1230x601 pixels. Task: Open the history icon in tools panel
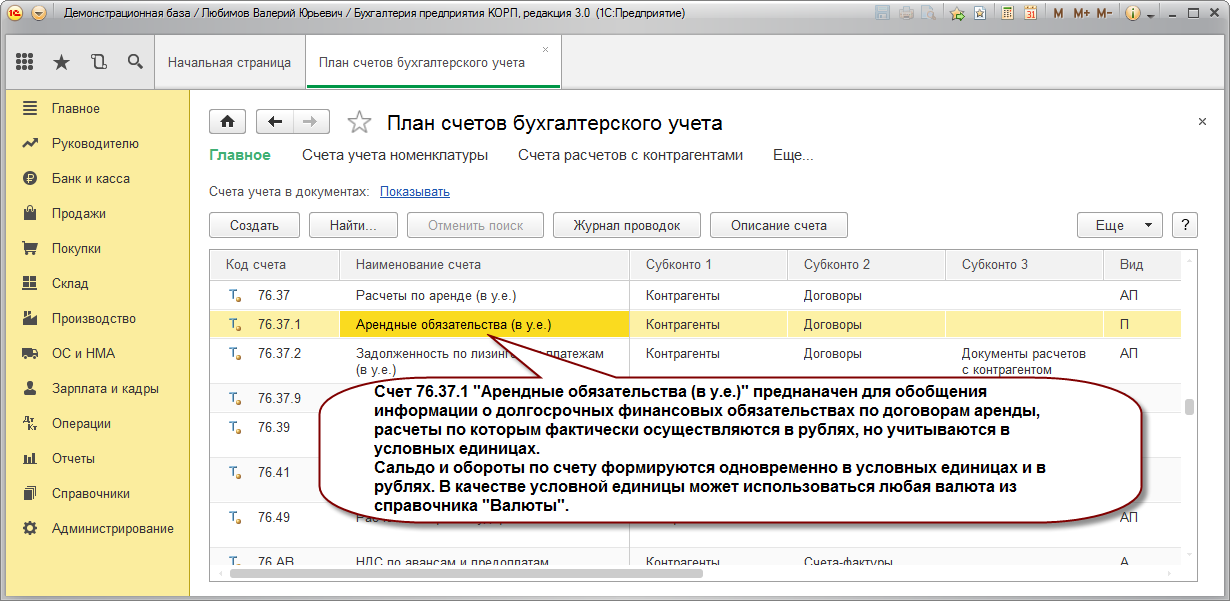(x=98, y=62)
